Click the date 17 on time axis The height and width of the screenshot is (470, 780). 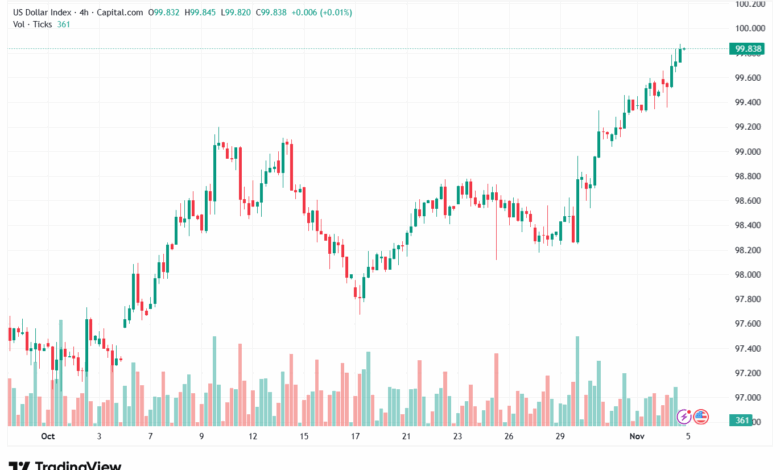(355, 437)
